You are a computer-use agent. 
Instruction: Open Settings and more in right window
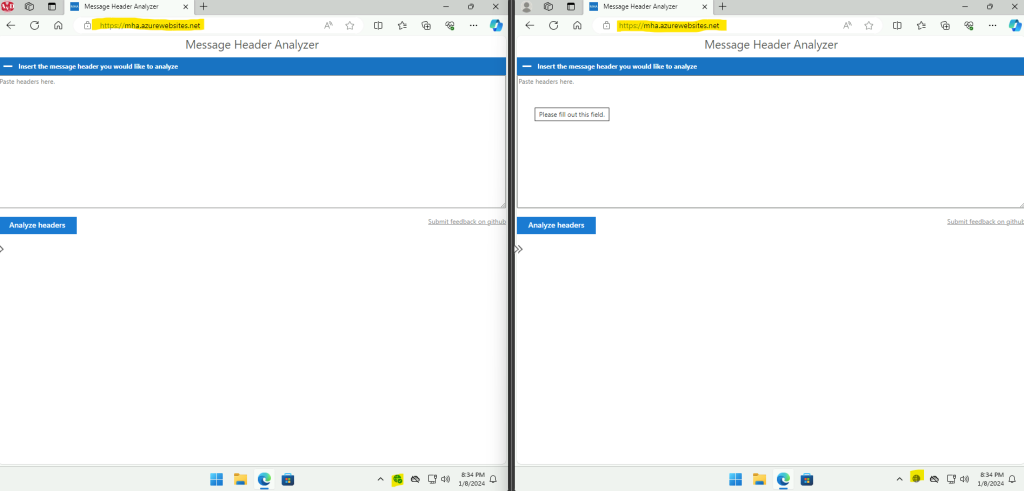point(993,25)
